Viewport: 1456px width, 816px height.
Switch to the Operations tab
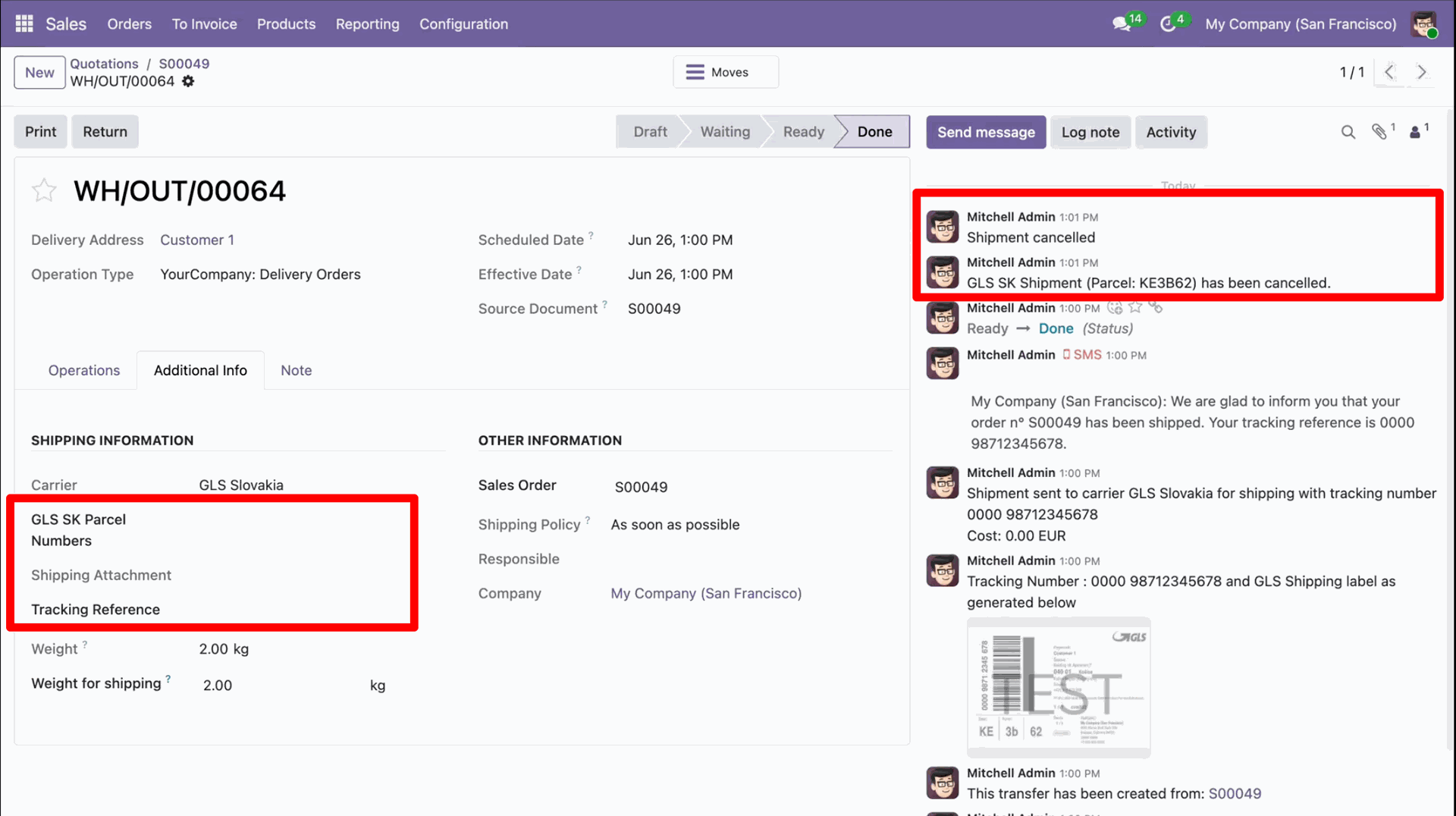[84, 370]
